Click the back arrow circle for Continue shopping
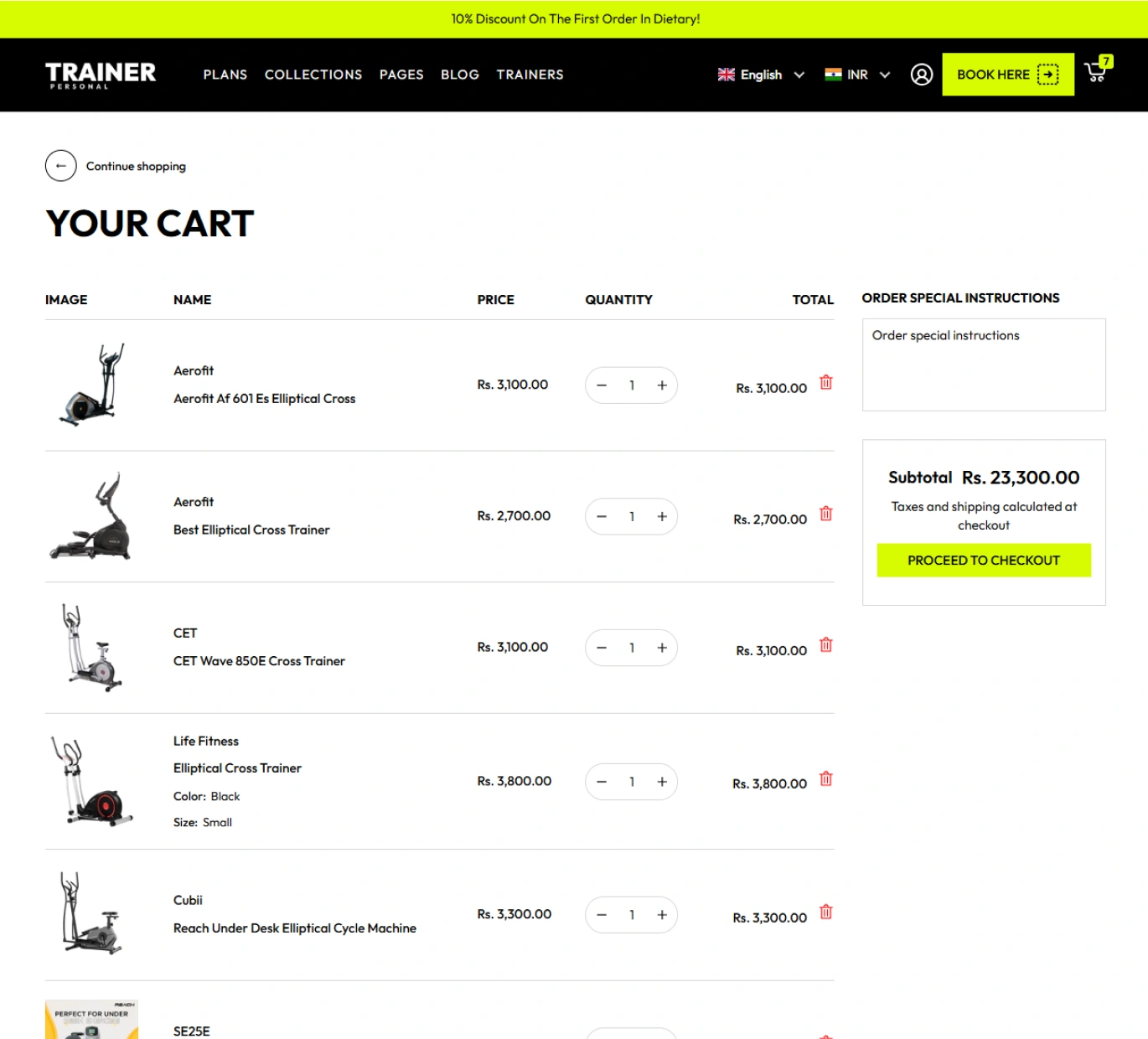 [x=60, y=166]
